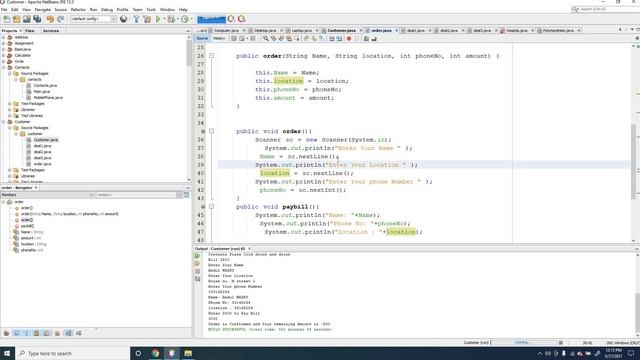Click the History view button
Image resolution: width=640 pixels, height=360 pixels.
(x=219, y=38)
